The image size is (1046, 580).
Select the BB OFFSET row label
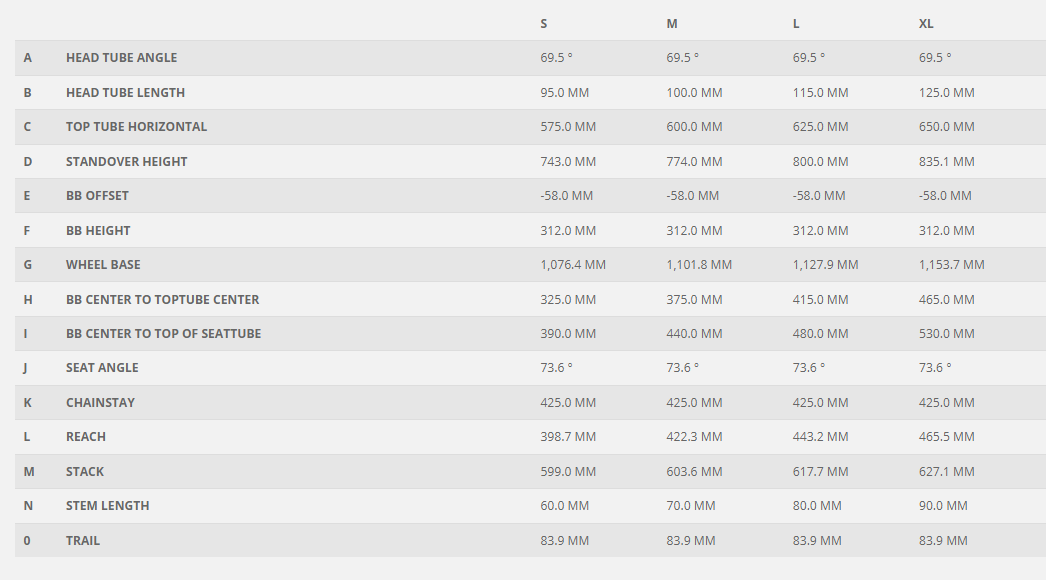pos(97,196)
